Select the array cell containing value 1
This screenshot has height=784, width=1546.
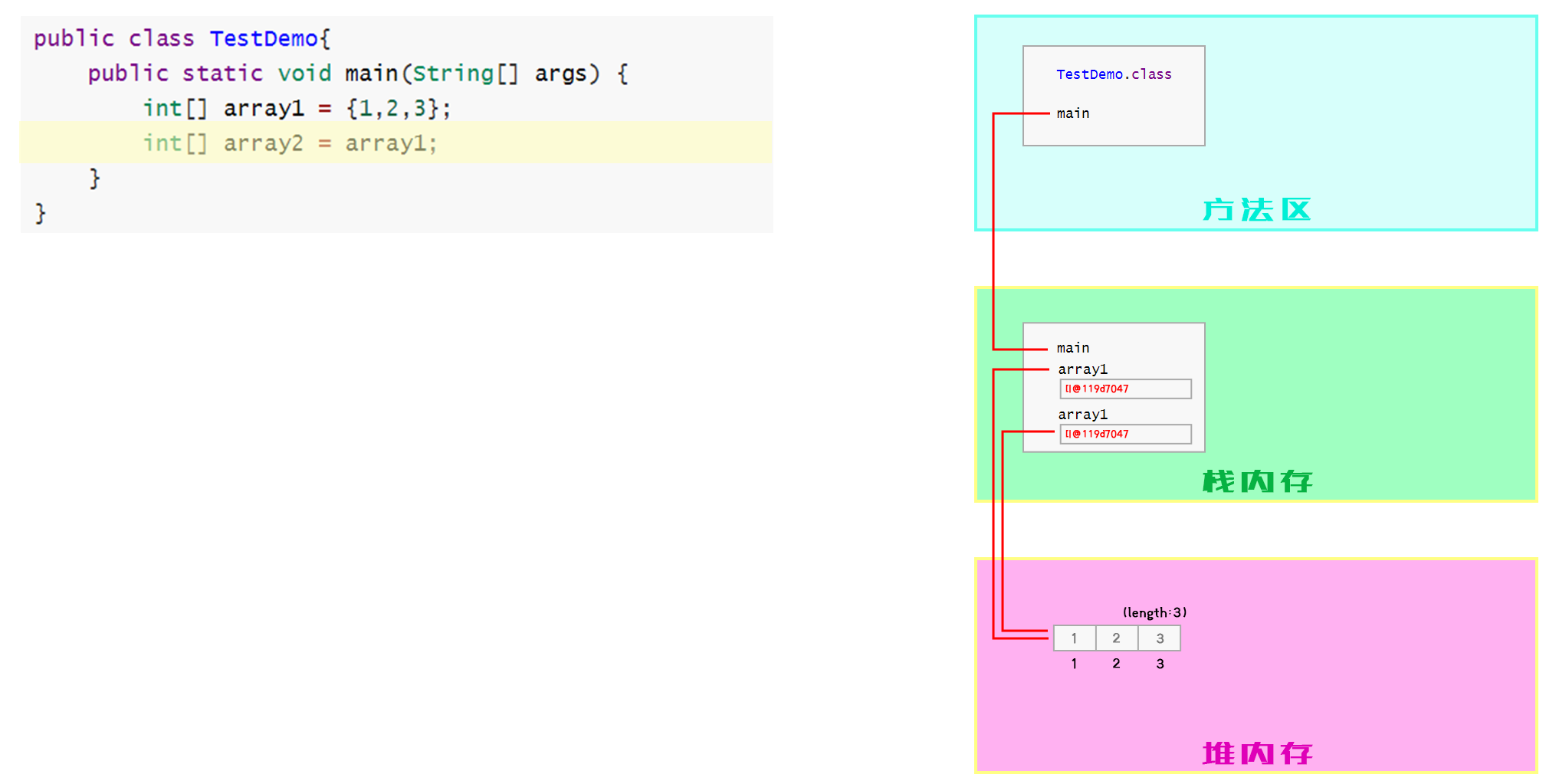coord(1074,637)
